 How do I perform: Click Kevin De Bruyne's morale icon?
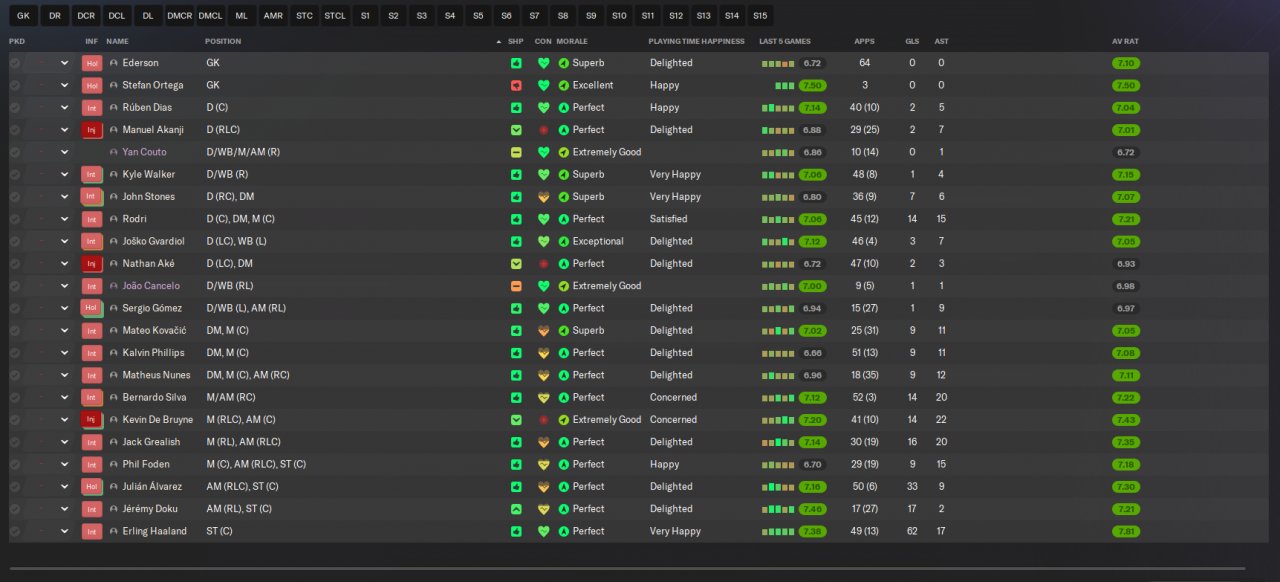click(565, 420)
